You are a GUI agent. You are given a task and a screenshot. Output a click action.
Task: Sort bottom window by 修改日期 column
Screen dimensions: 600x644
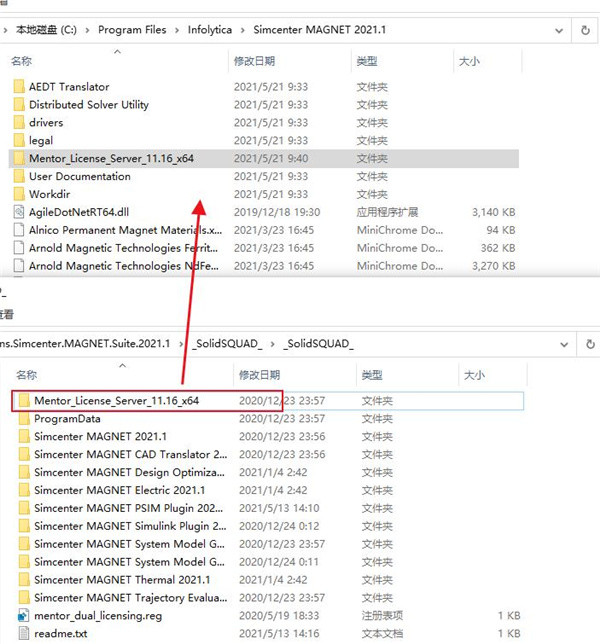coord(260,375)
